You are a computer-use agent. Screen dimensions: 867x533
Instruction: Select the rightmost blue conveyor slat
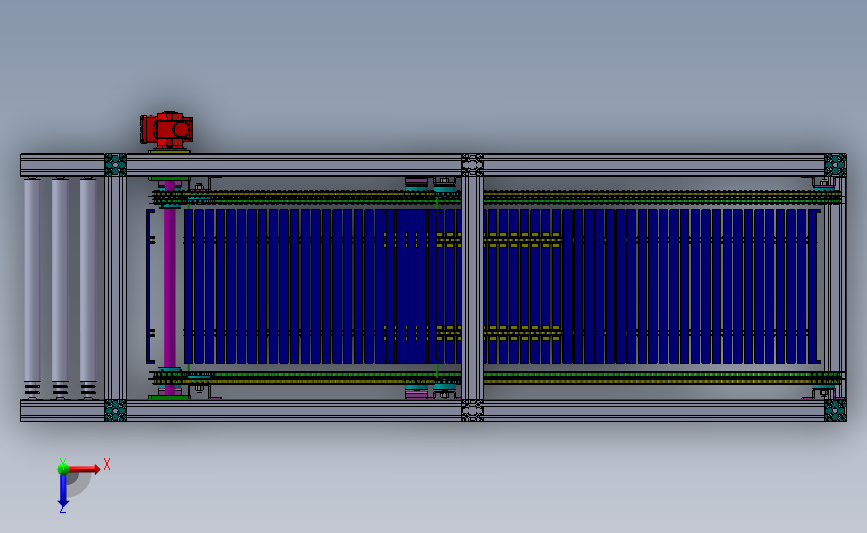(x=813, y=286)
